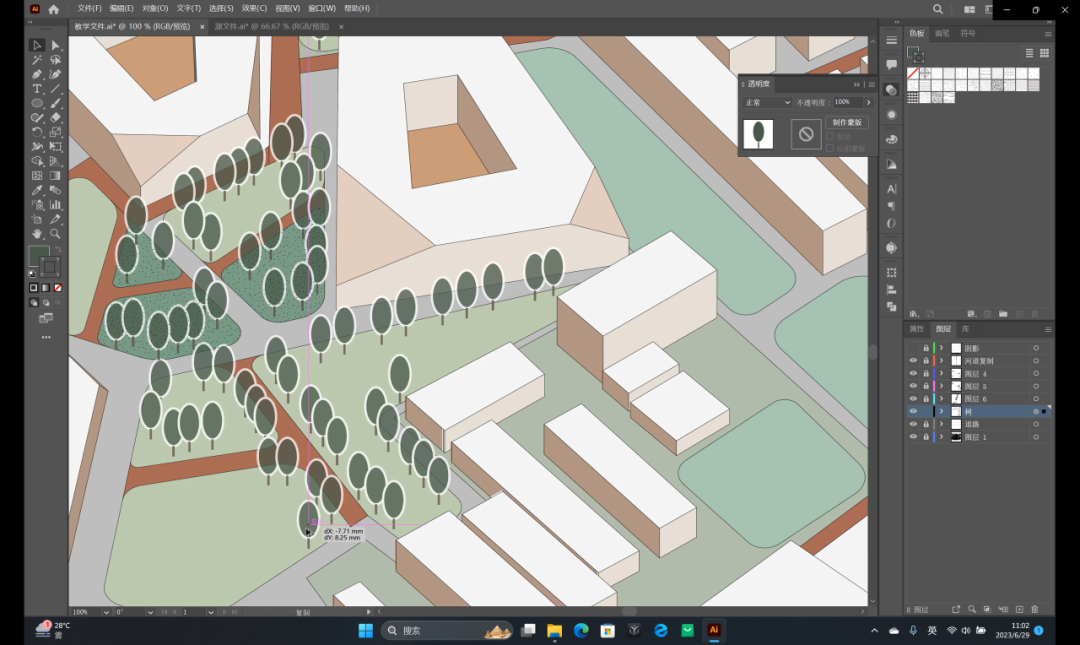Screen dimensions: 1080x645
Task: Expand the 树 layer arrow
Action: (942, 411)
